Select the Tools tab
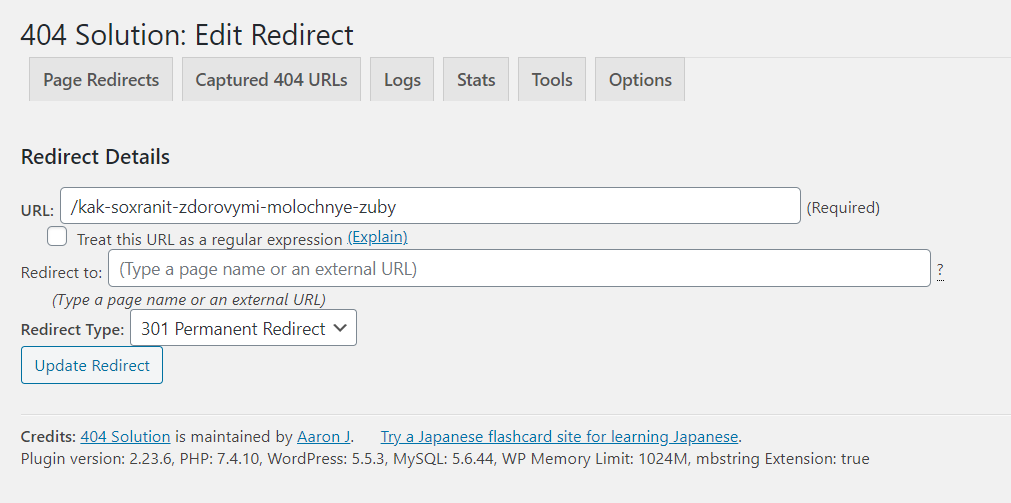This screenshot has height=503, width=1011. click(552, 80)
